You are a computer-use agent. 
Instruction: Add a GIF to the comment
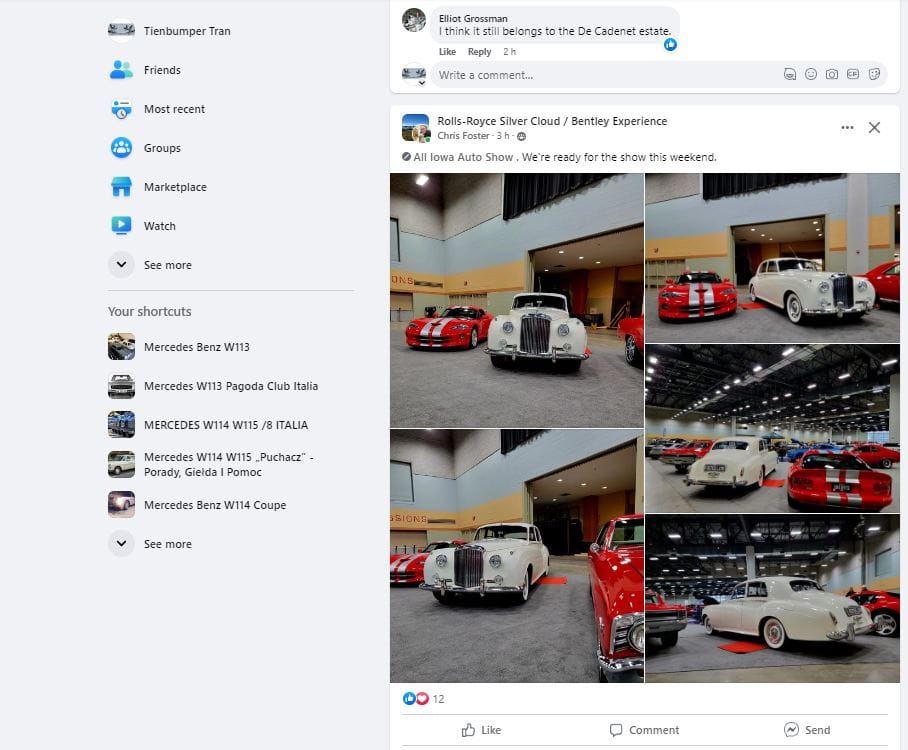(x=853, y=74)
